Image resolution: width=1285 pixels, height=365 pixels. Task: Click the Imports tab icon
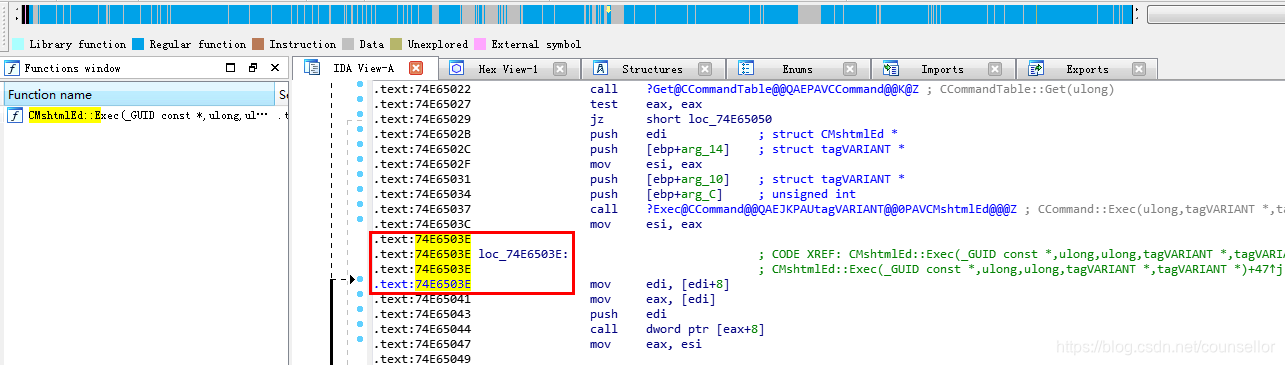click(890, 69)
